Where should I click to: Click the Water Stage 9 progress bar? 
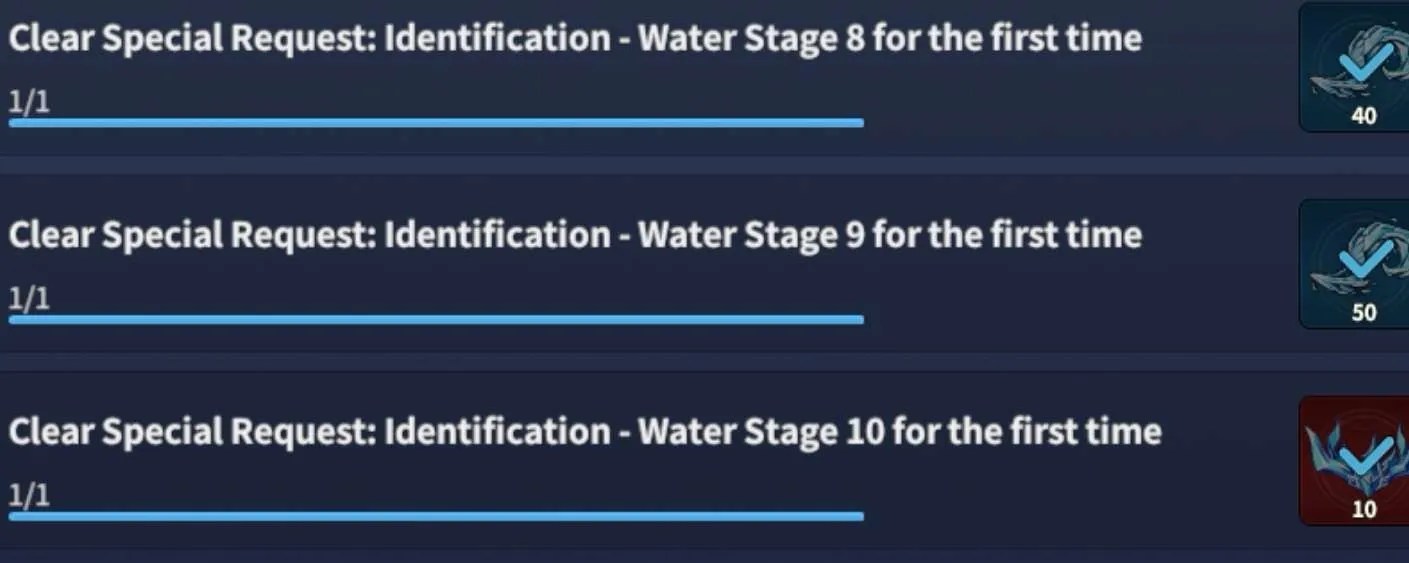click(436, 320)
